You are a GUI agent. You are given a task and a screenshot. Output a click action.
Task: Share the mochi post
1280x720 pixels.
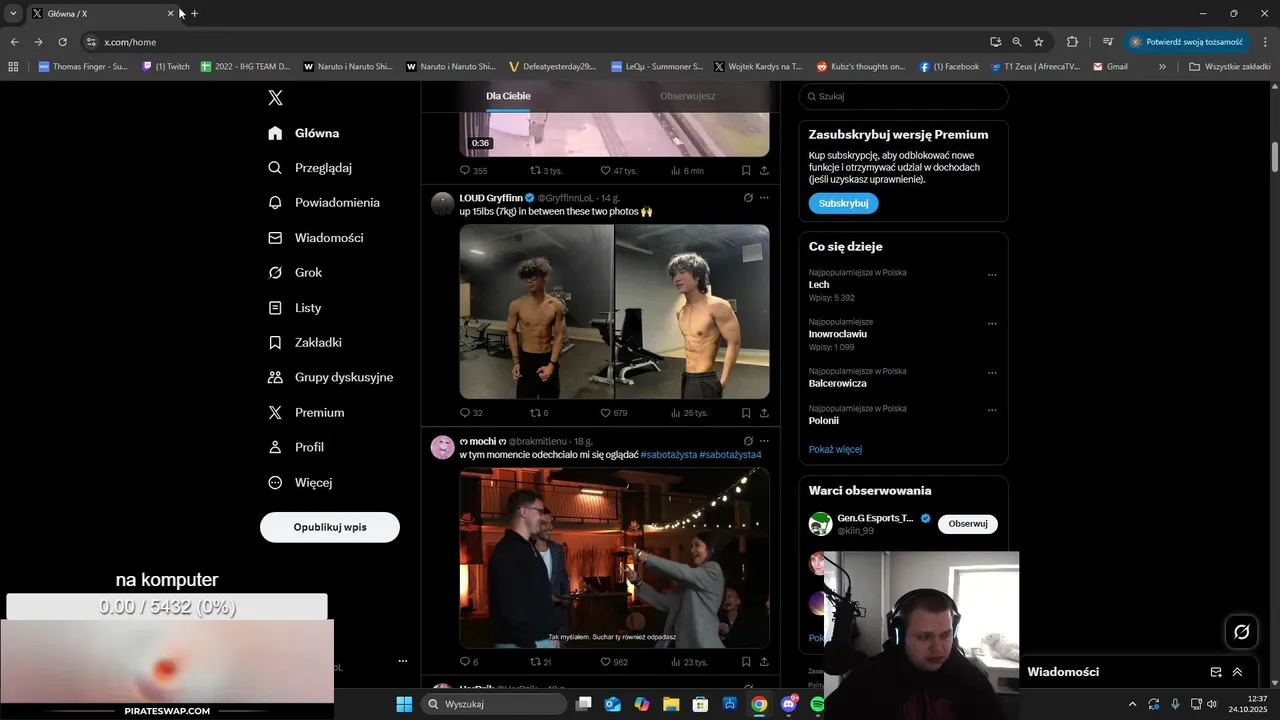(x=765, y=662)
